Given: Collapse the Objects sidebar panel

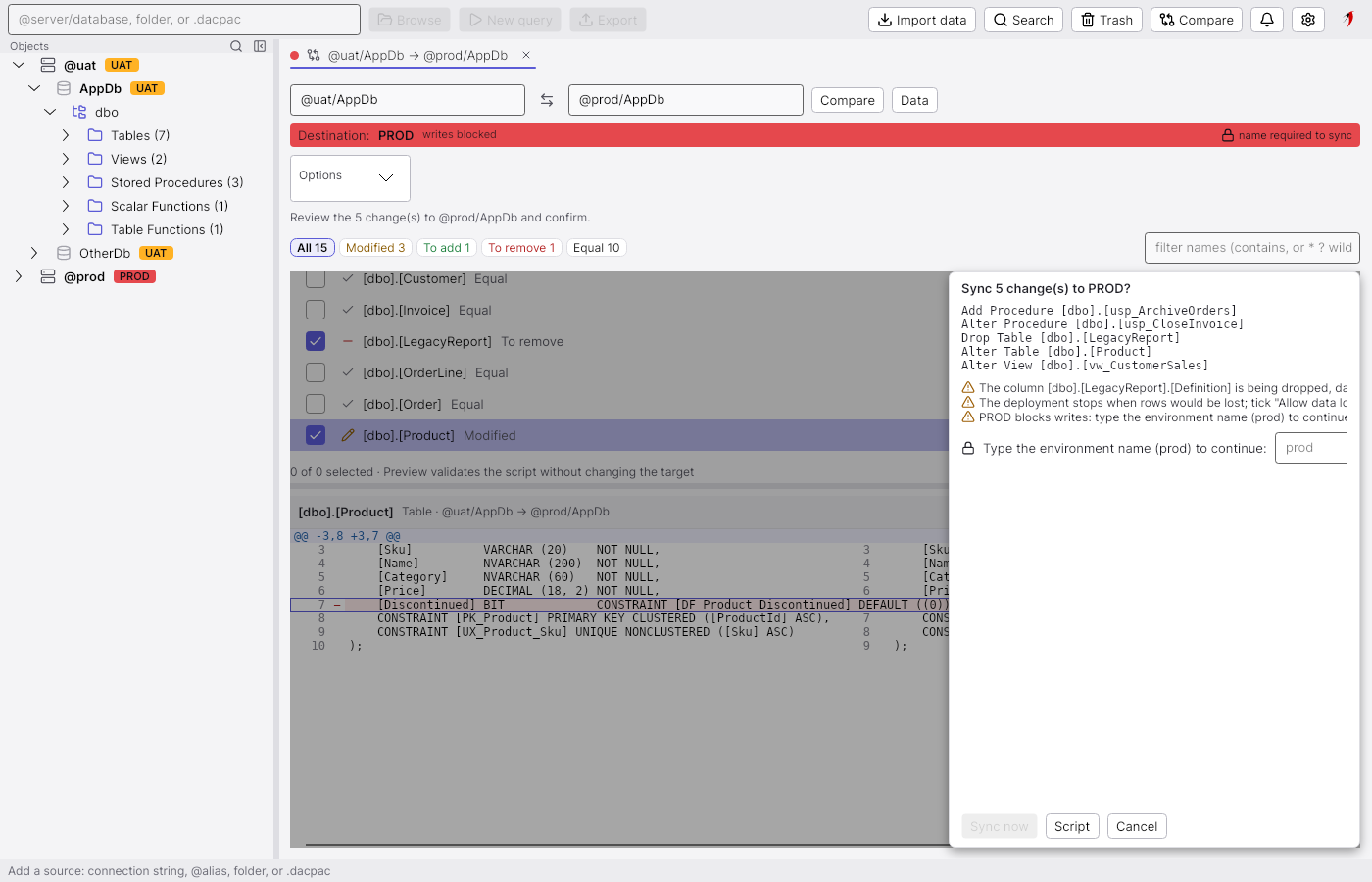Looking at the screenshot, I should (x=260, y=46).
